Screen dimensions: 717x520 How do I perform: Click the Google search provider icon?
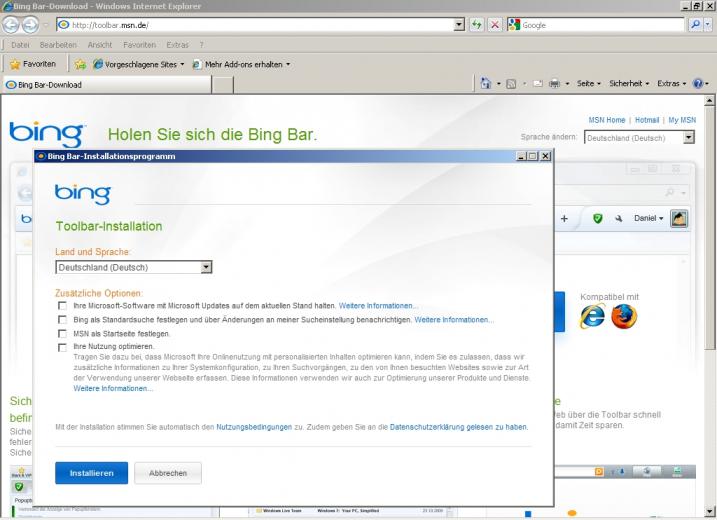point(514,25)
